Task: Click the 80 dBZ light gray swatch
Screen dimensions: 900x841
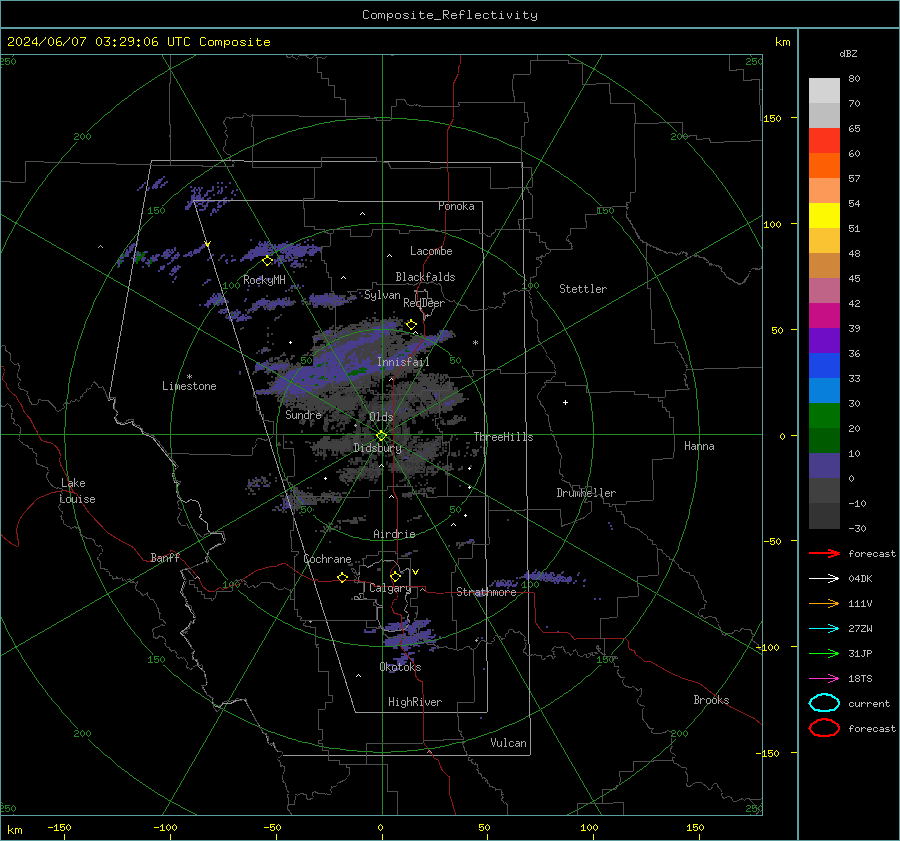Action: click(824, 90)
